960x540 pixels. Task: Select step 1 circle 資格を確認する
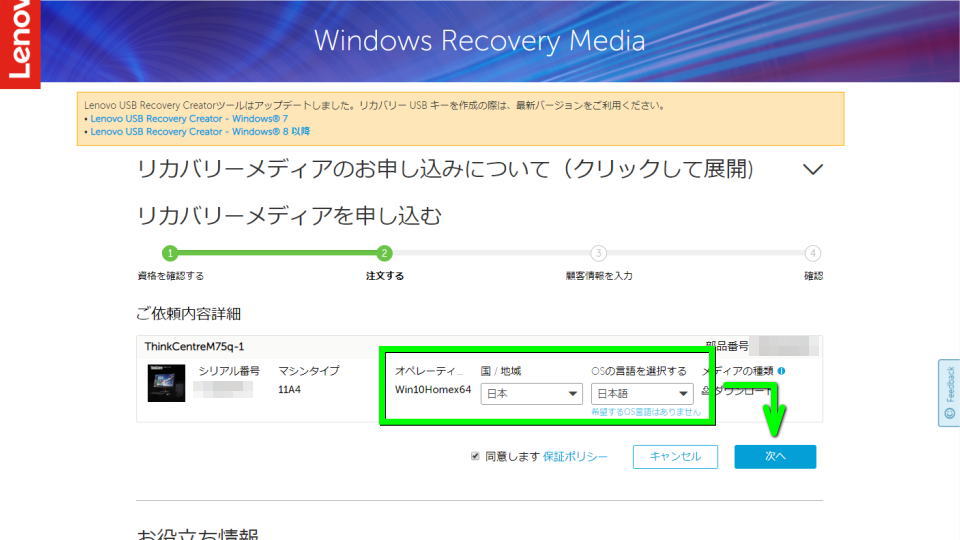pyautogui.click(x=170, y=253)
